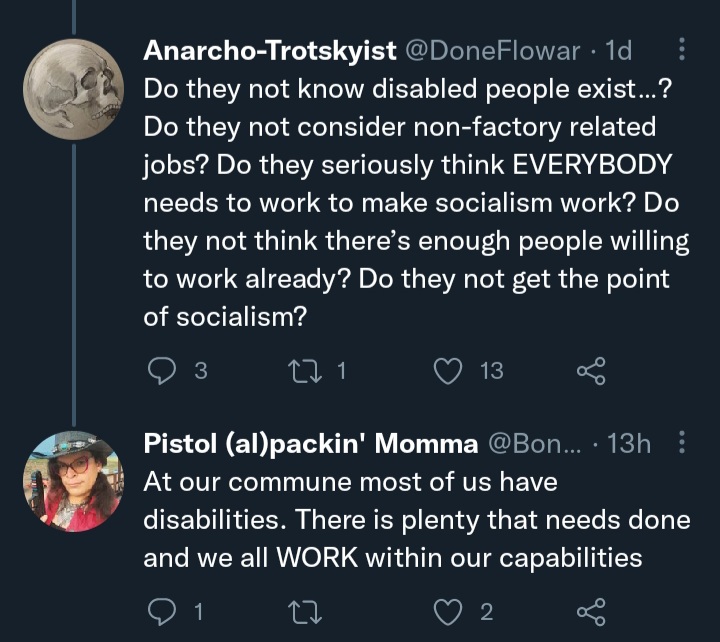Open the 1d timestamp

[619, 51]
